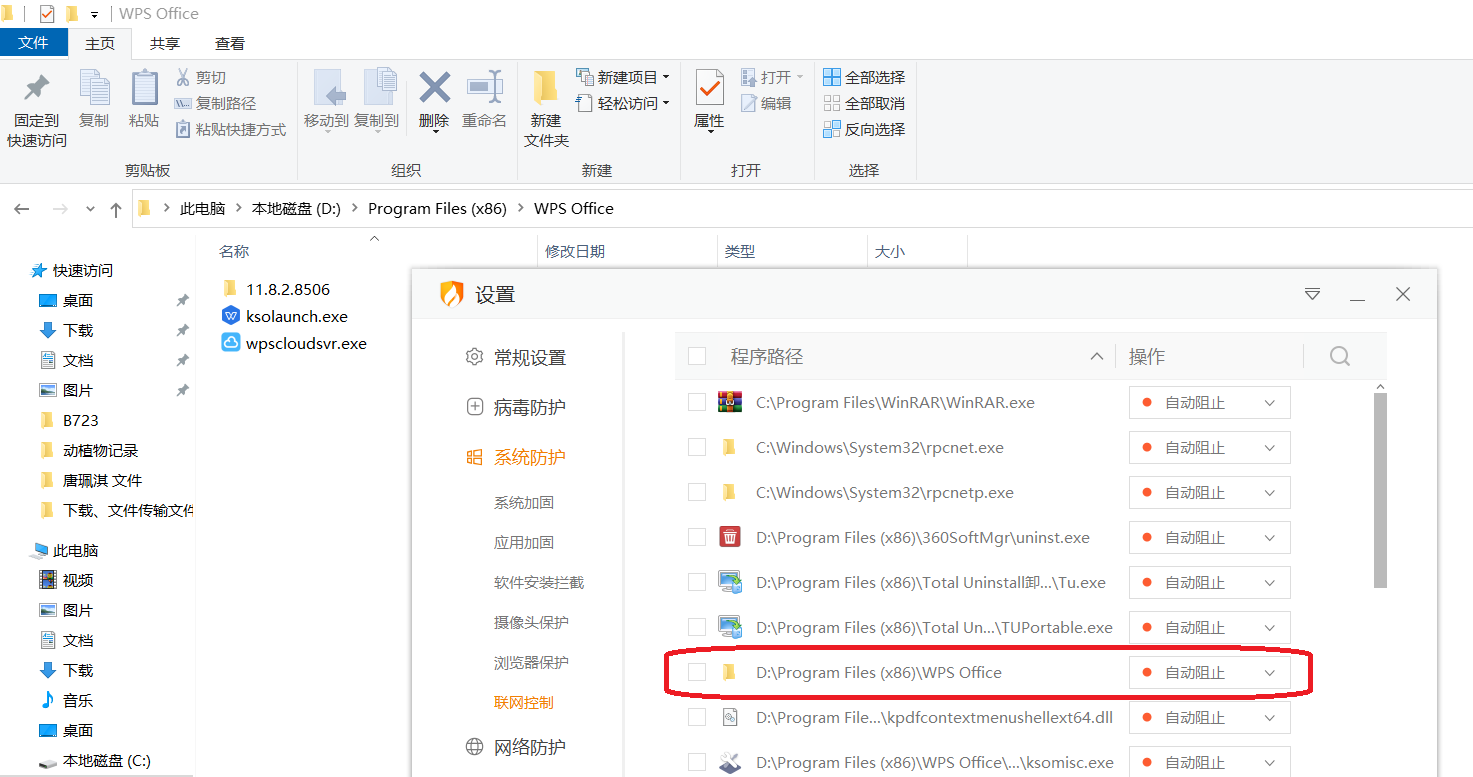Viewport: 1473px width, 777px height.
Task: Open Local Disk (C:) in sidebar
Action: point(106,760)
